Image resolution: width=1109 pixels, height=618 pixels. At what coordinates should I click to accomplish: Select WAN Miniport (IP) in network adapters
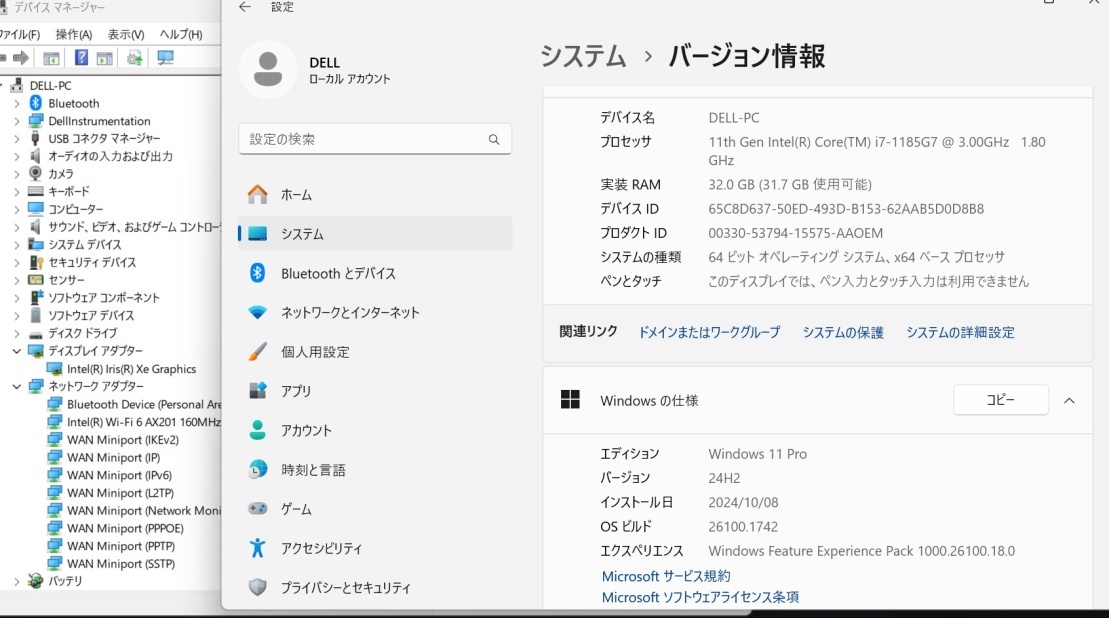(x=113, y=457)
